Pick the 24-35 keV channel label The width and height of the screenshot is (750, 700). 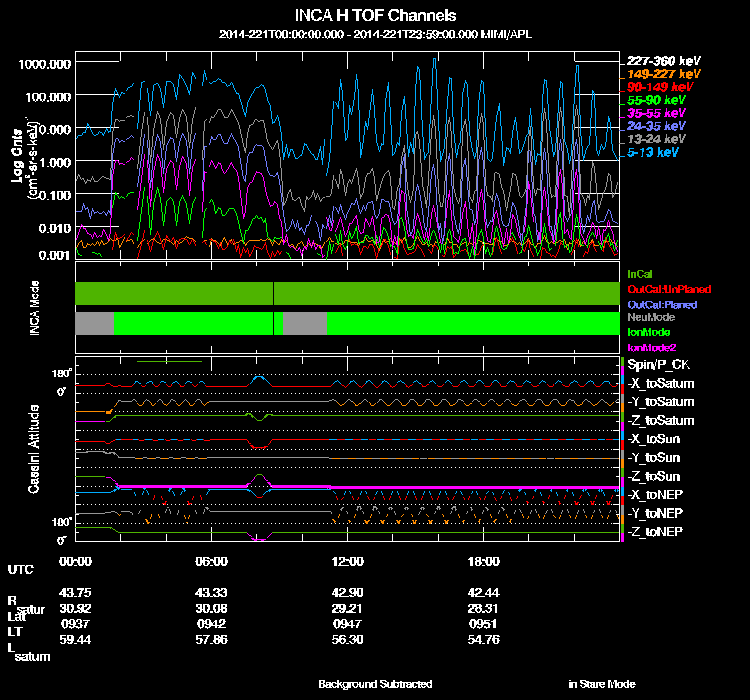coord(655,127)
